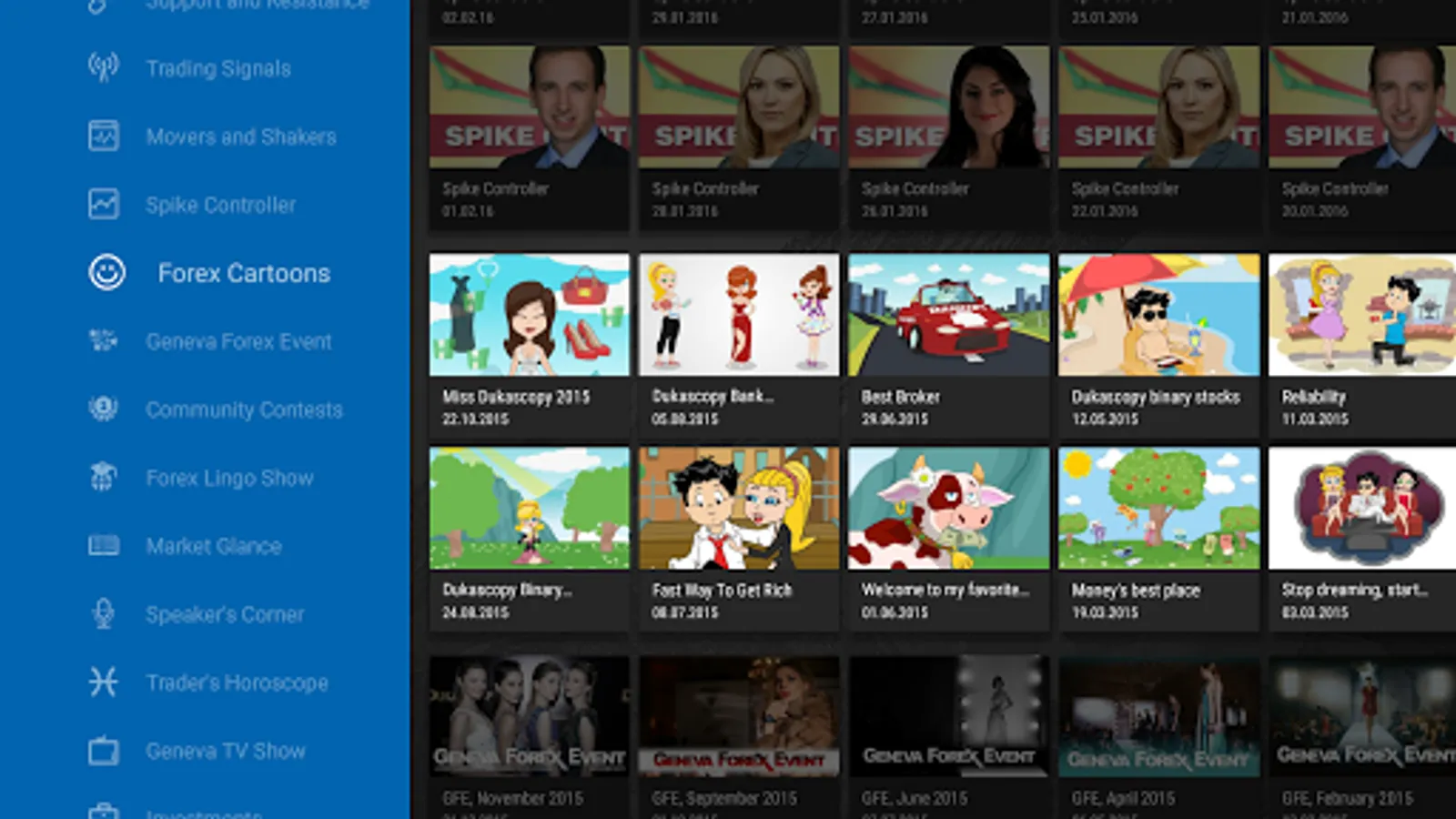Select the Market Glance label
The width and height of the screenshot is (1456, 819).
(214, 546)
